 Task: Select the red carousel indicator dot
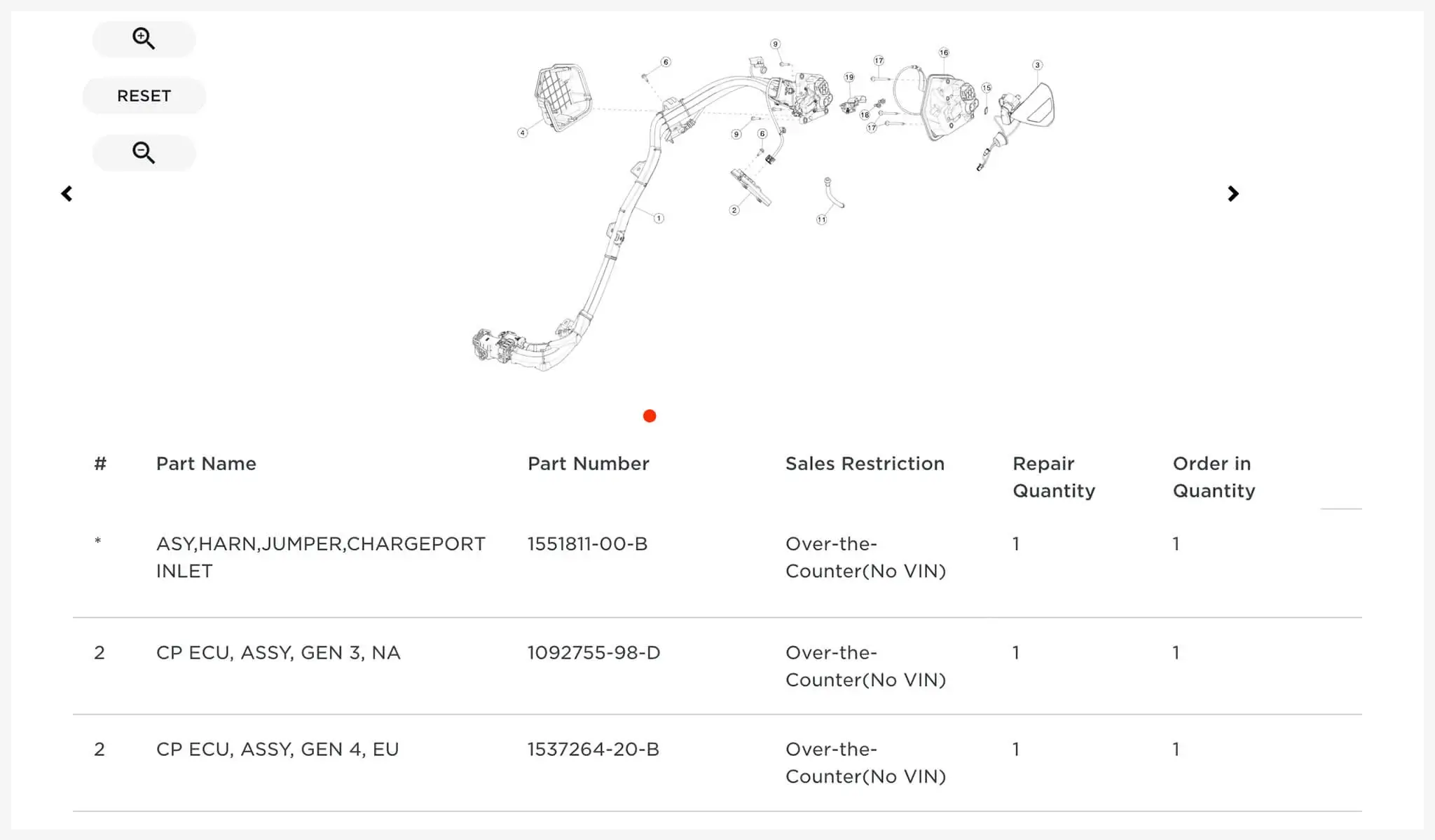click(x=650, y=416)
